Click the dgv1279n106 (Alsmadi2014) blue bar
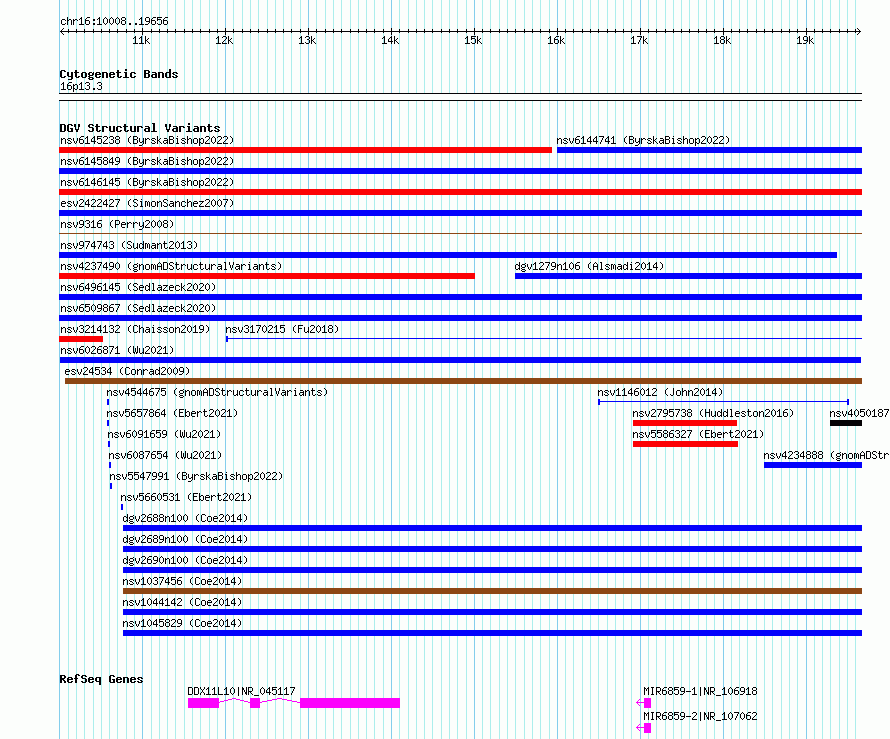The image size is (890, 739). coord(688,276)
